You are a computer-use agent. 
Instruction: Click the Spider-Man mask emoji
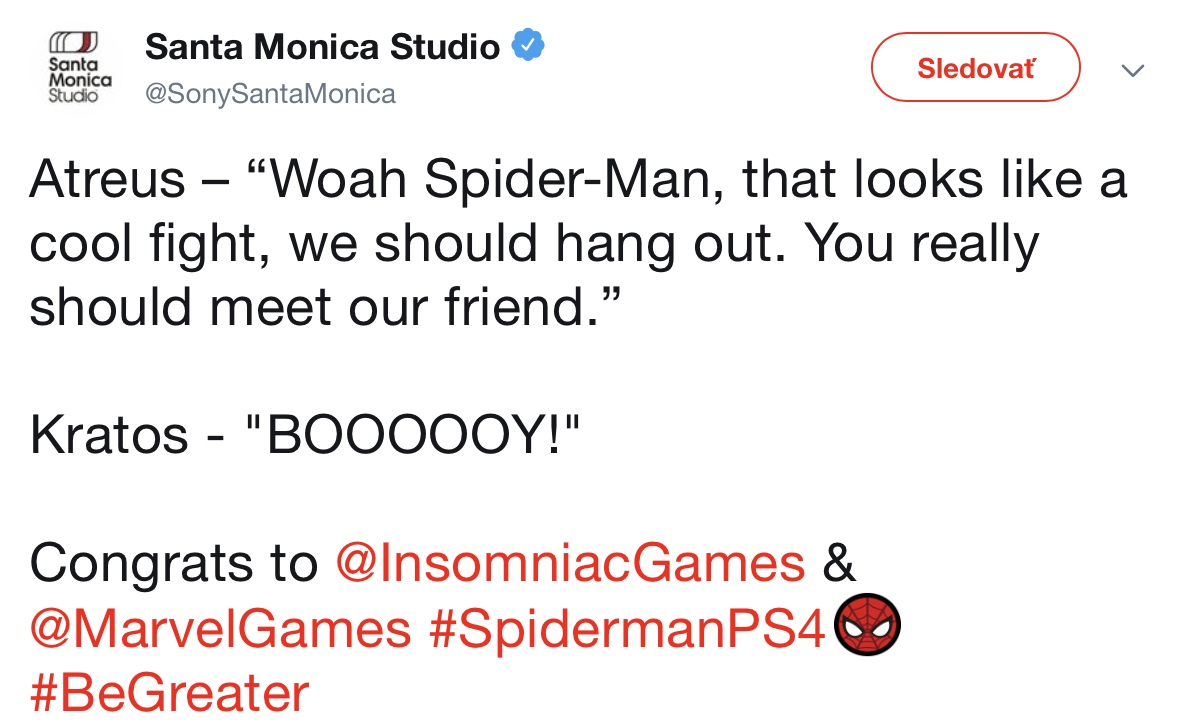pos(866,627)
